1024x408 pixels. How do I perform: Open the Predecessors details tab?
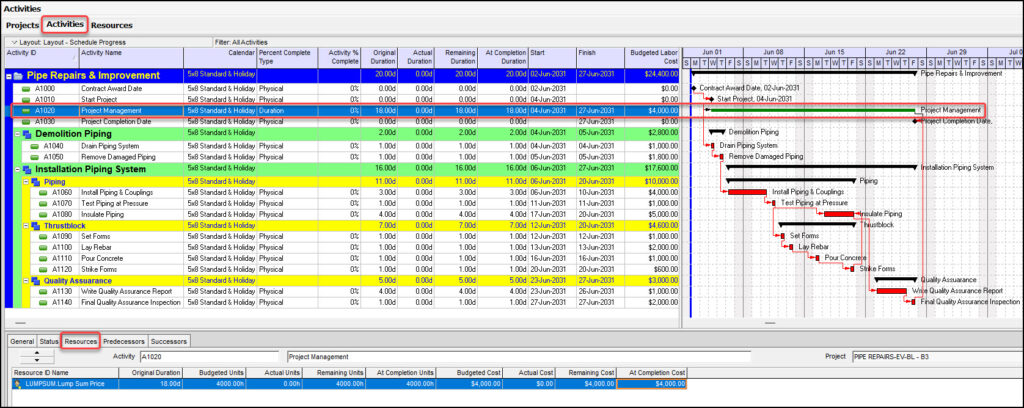pos(124,341)
